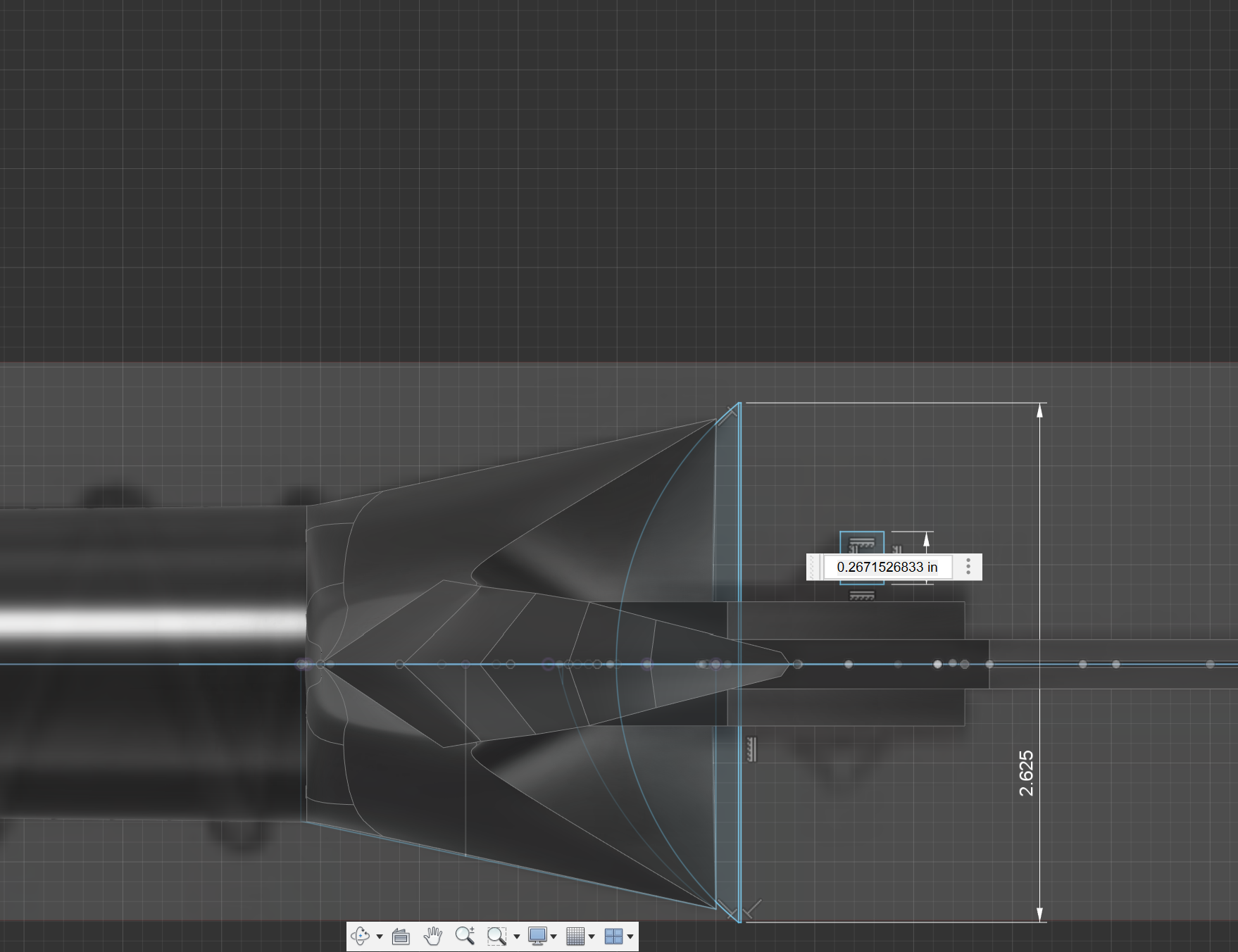Click the highlighted parallel constraint glyph above input
Image resolution: width=1238 pixels, height=952 pixels.
pyautogui.click(x=862, y=544)
